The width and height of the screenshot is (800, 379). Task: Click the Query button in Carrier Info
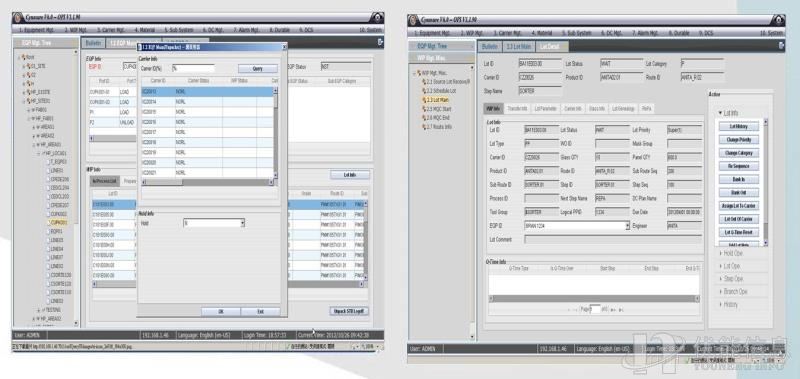pyautogui.click(x=258, y=68)
